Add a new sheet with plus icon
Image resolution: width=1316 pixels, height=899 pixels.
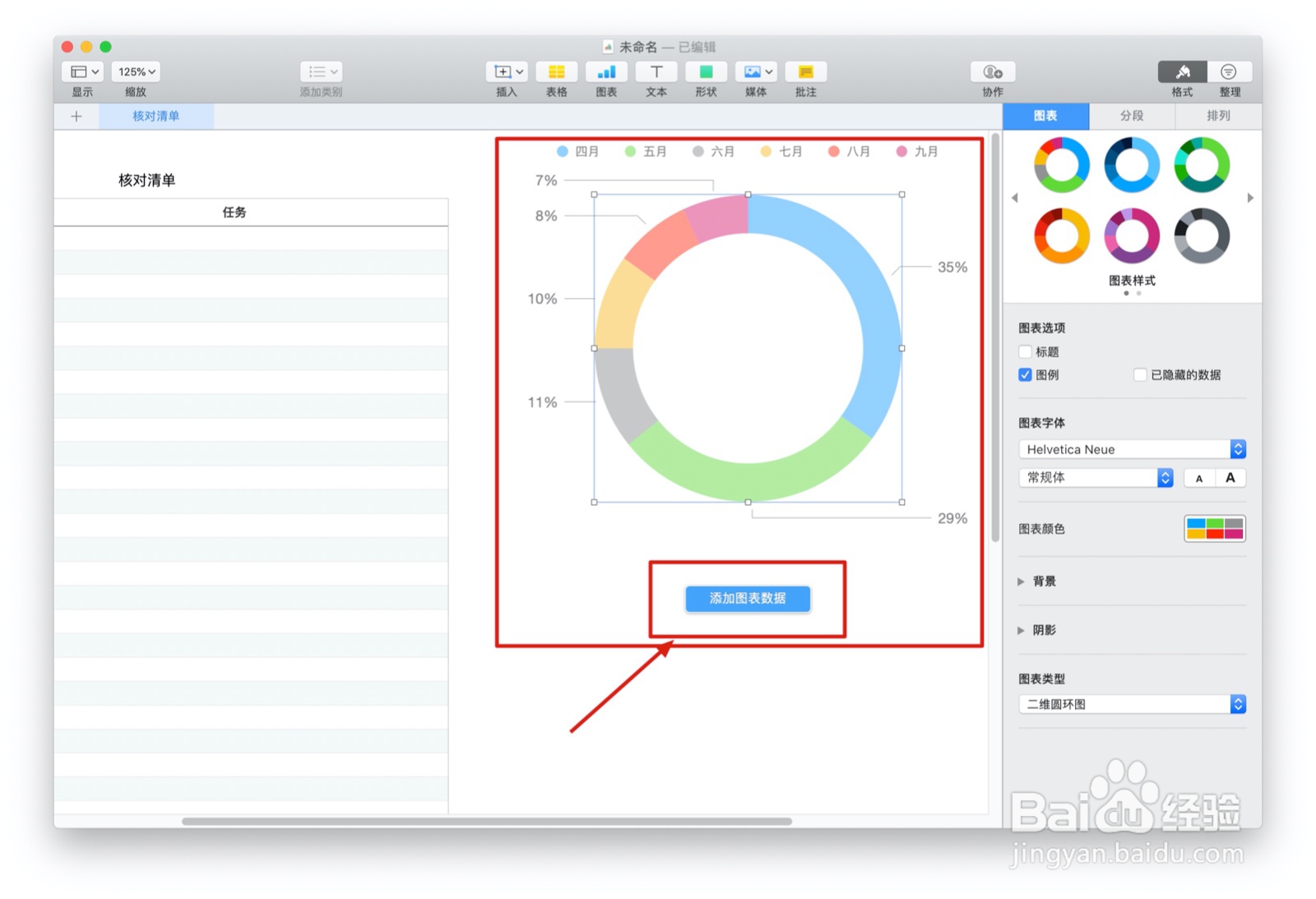pos(76,116)
